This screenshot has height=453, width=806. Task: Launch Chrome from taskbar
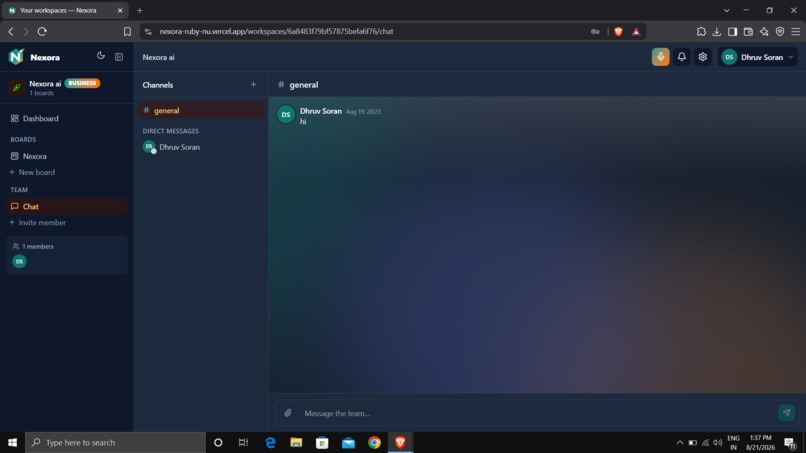(374, 442)
